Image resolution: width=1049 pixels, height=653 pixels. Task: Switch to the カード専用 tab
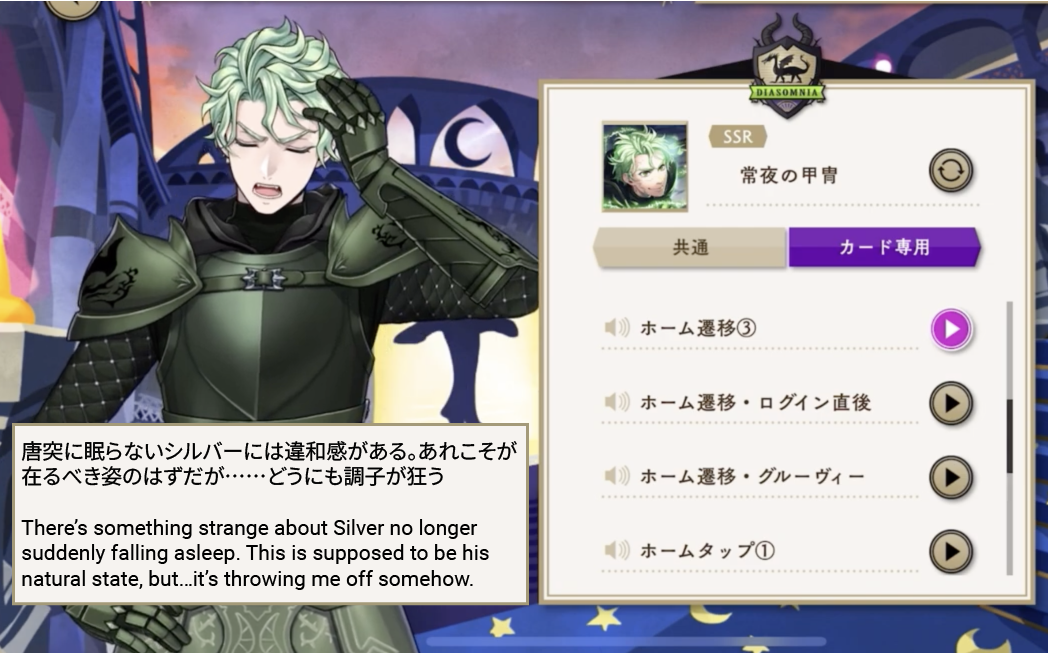[x=884, y=248]
